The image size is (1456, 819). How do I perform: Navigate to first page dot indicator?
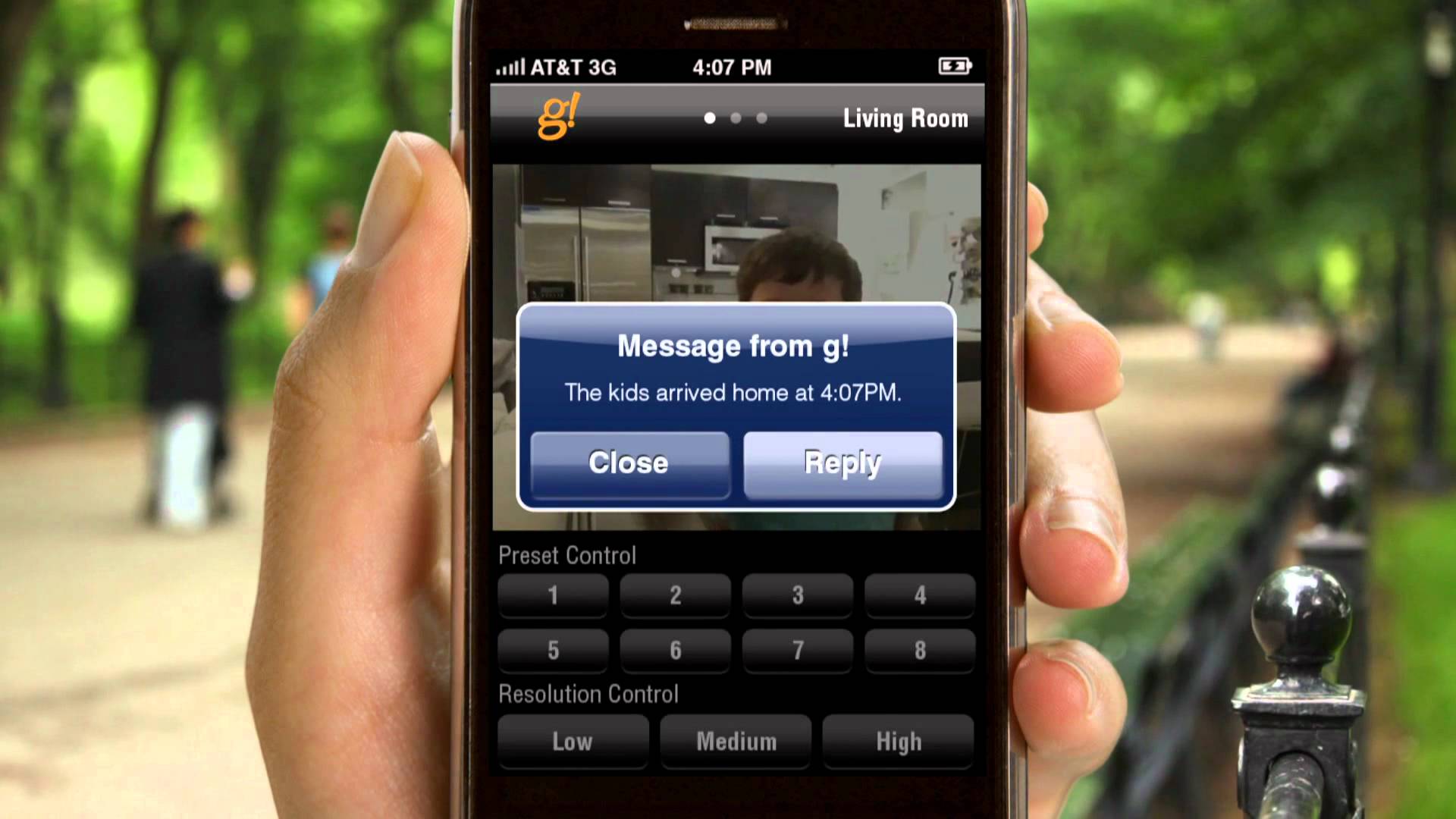coord(707,118)
